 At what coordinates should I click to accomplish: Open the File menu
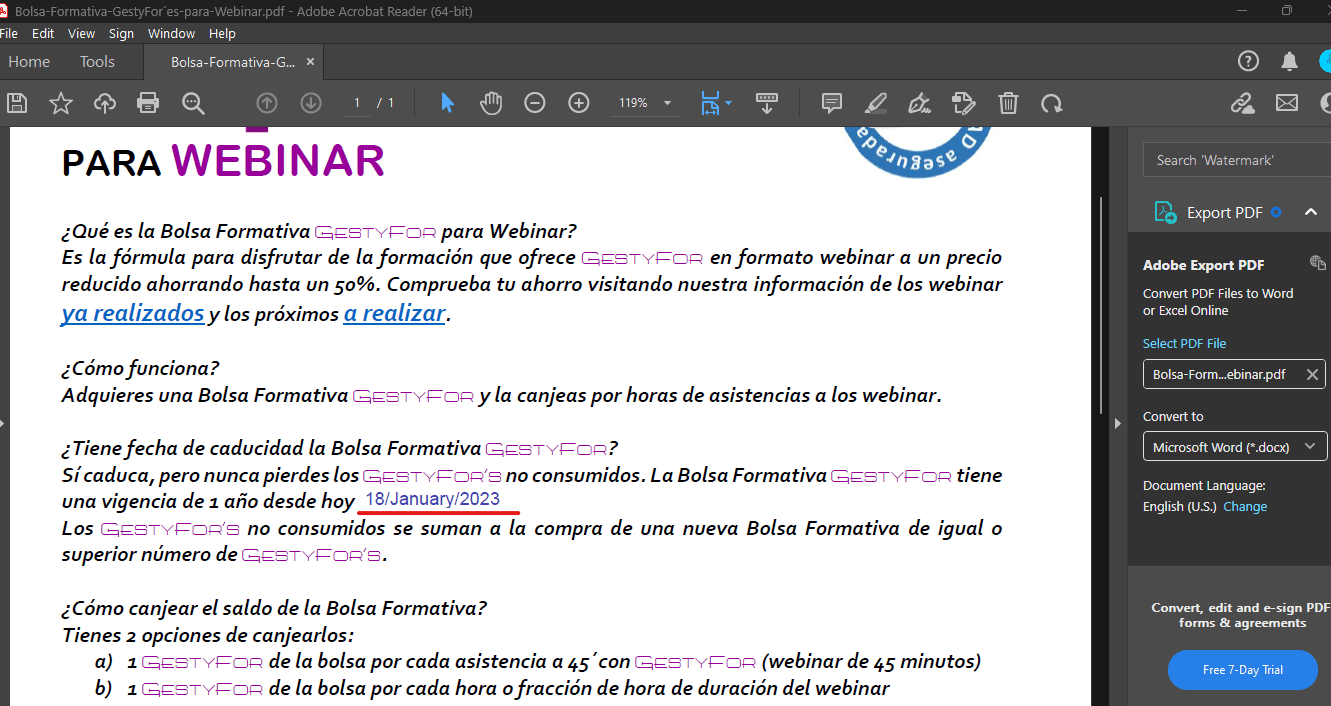click(x=9, y=33)
